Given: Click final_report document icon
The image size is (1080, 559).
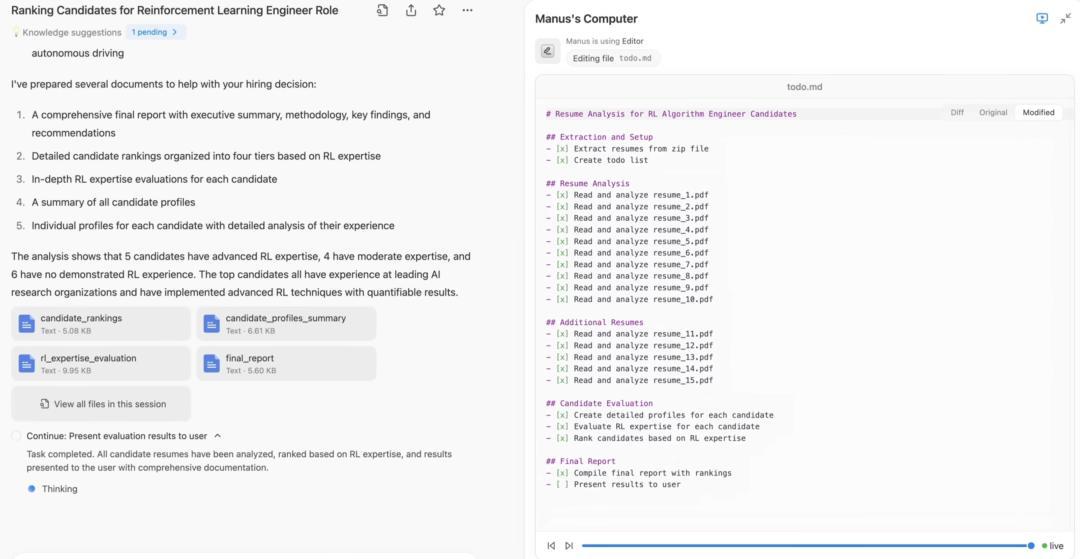Looking at the screenshot, I should click(211, 363).
